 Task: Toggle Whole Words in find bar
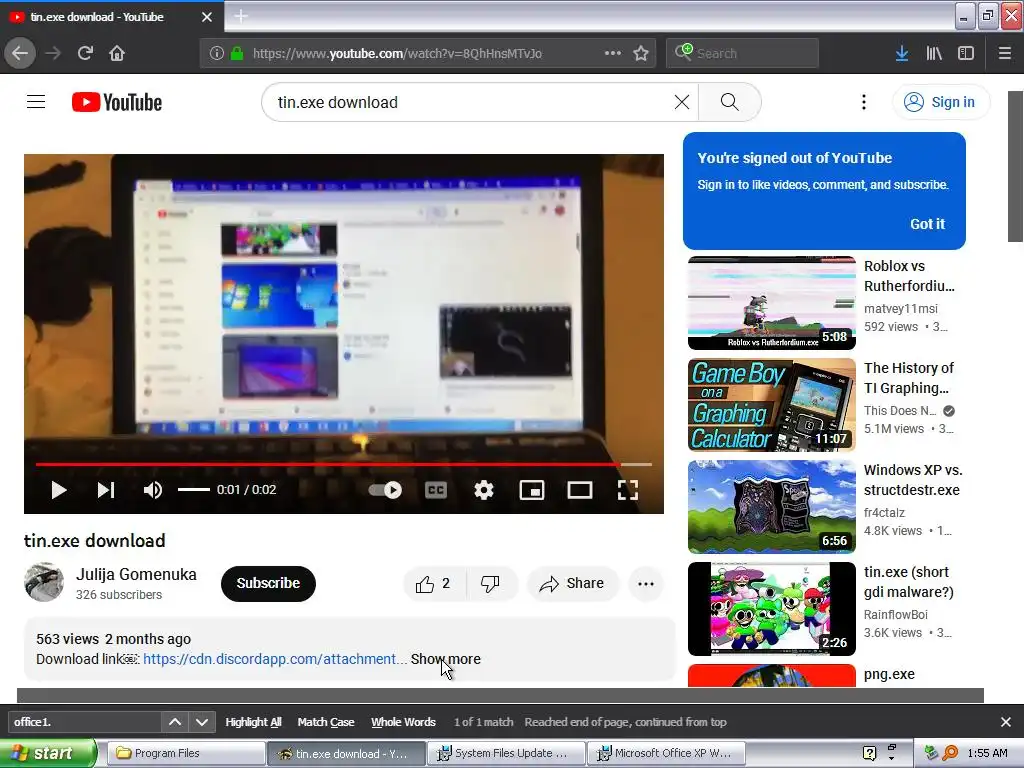(x=403, y=722)
